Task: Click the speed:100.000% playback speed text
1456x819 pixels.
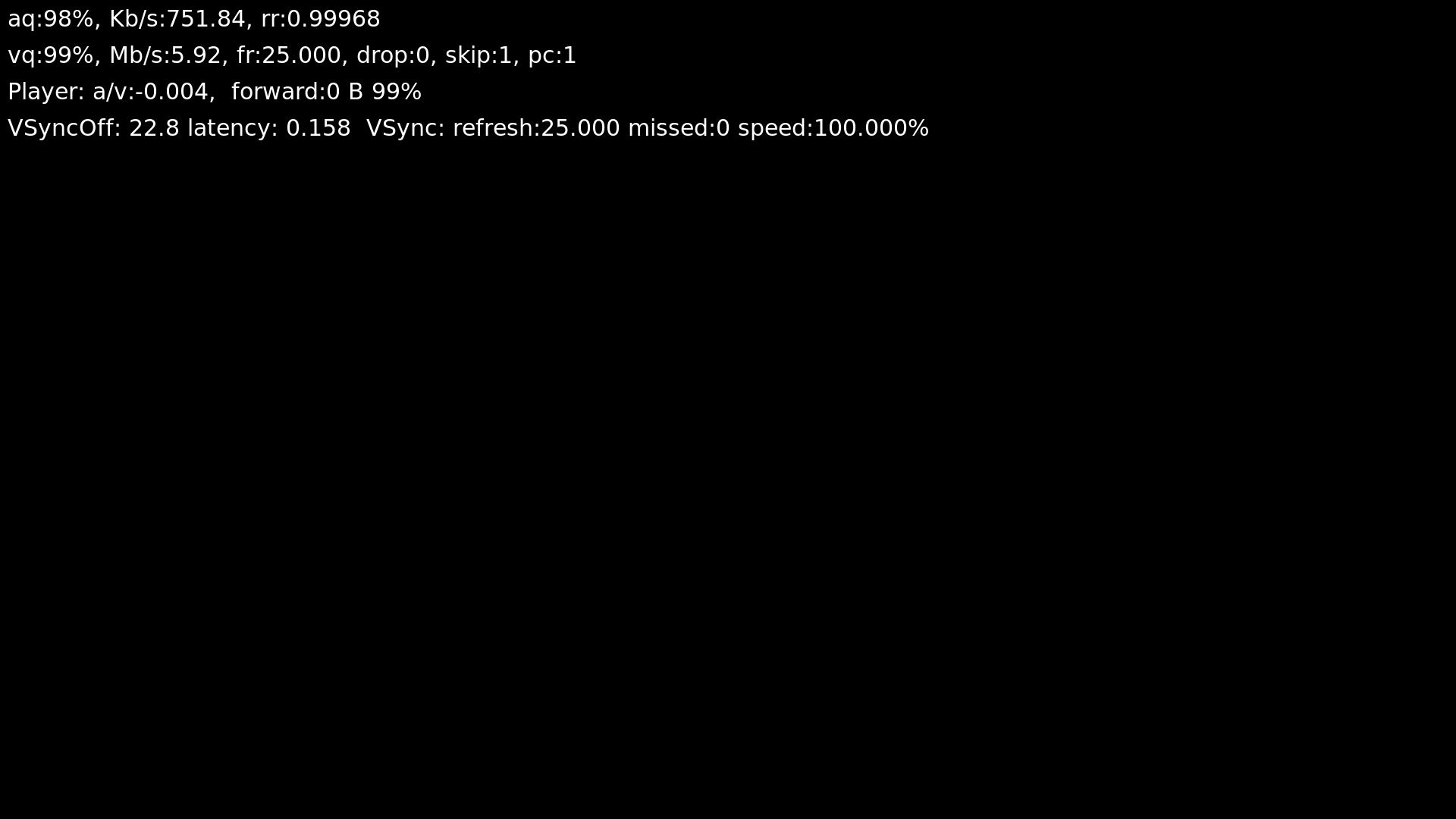Action: click(833, 128)
